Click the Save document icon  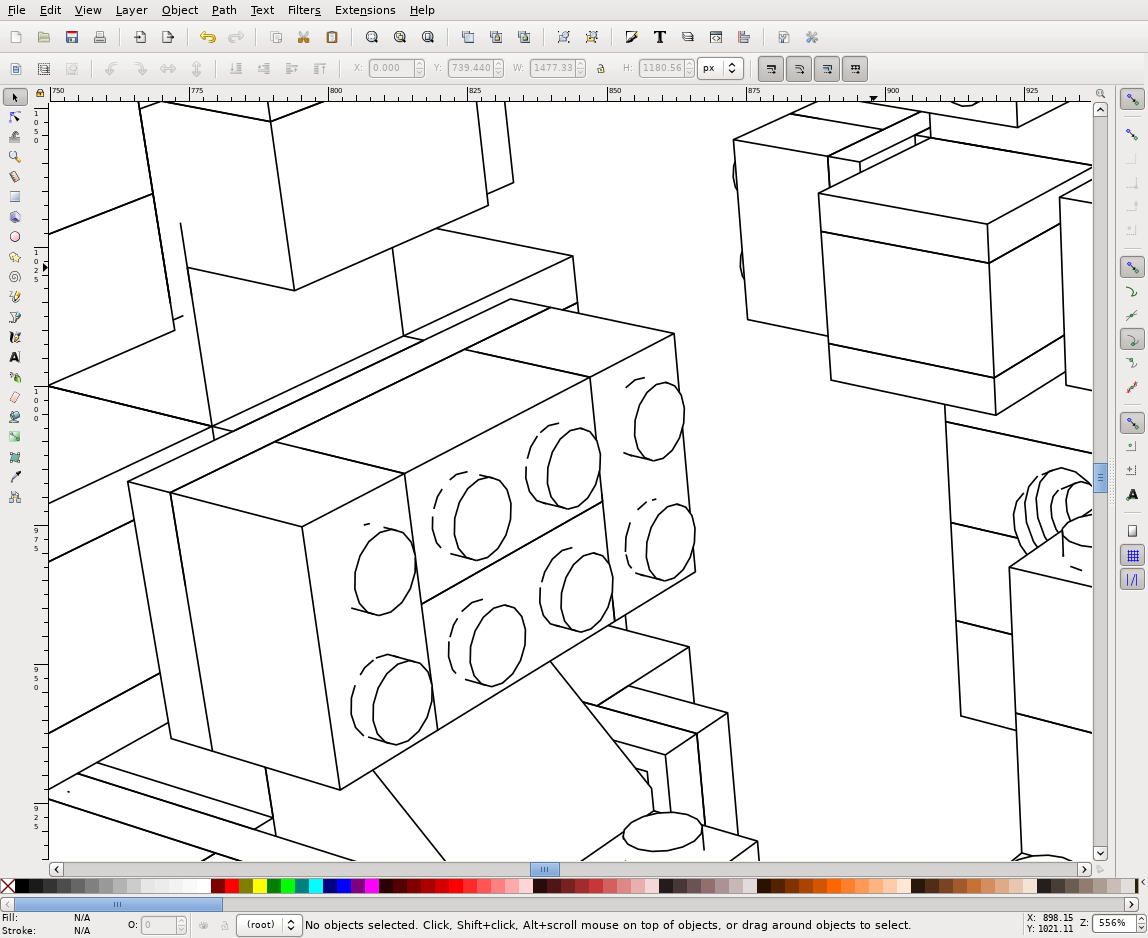pos(72,37)
